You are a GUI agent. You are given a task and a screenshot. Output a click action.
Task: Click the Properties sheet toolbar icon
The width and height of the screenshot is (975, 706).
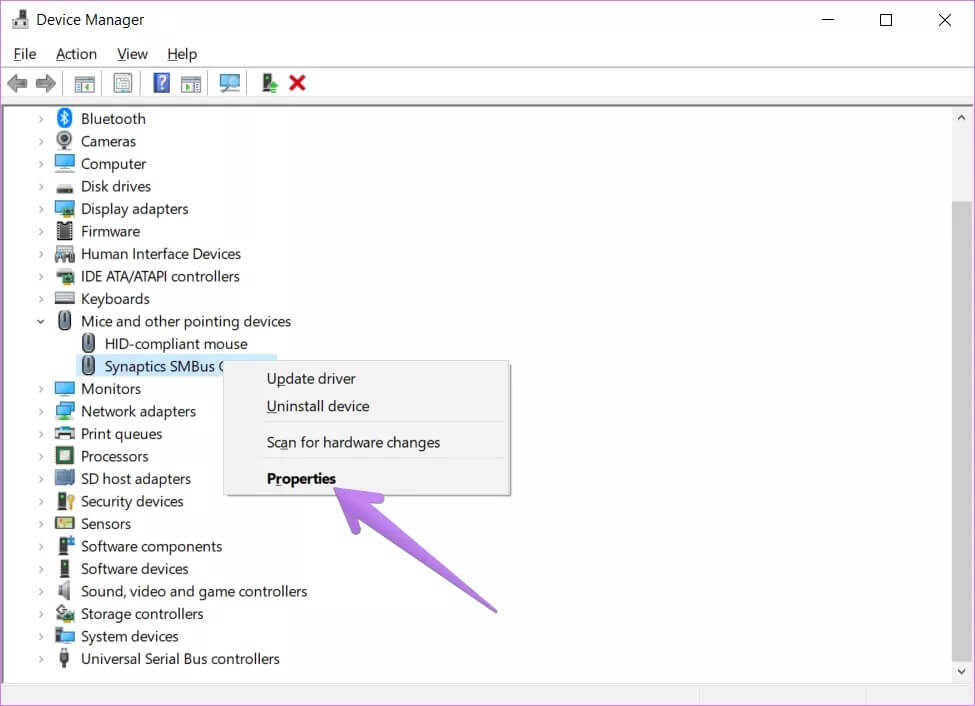(122, 83)
